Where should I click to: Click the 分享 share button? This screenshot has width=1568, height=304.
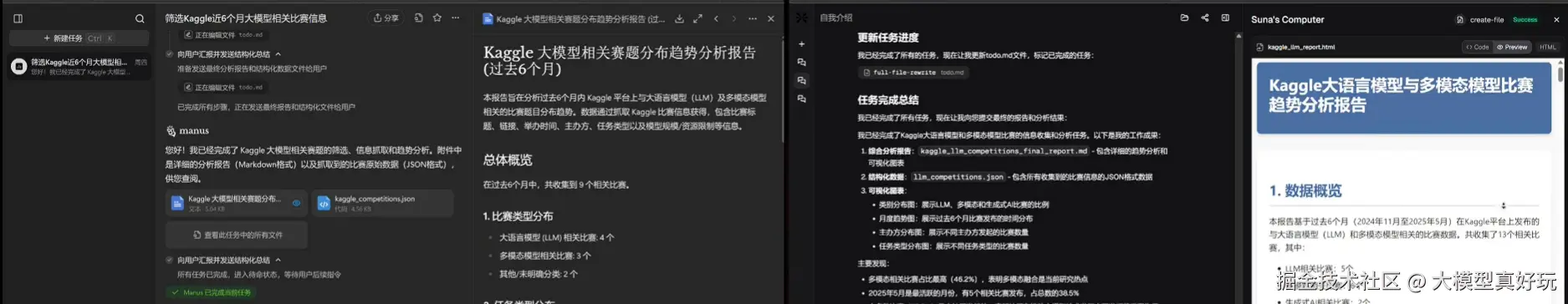tap(386, 18)
